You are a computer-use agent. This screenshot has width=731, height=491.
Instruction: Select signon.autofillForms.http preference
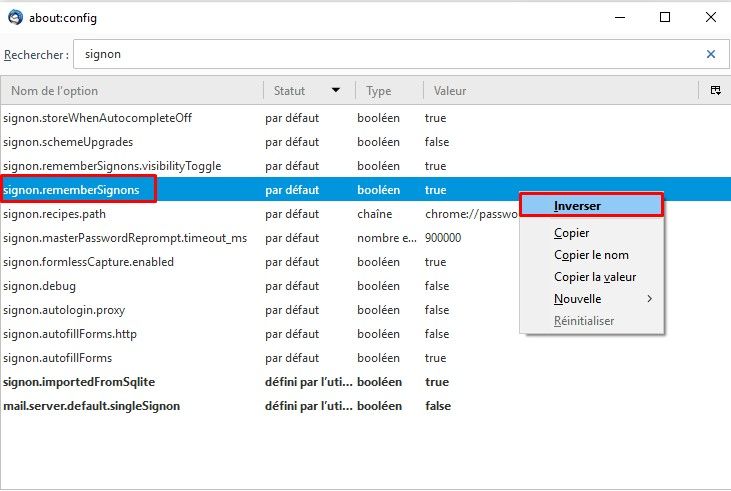(x=366, y=334)
